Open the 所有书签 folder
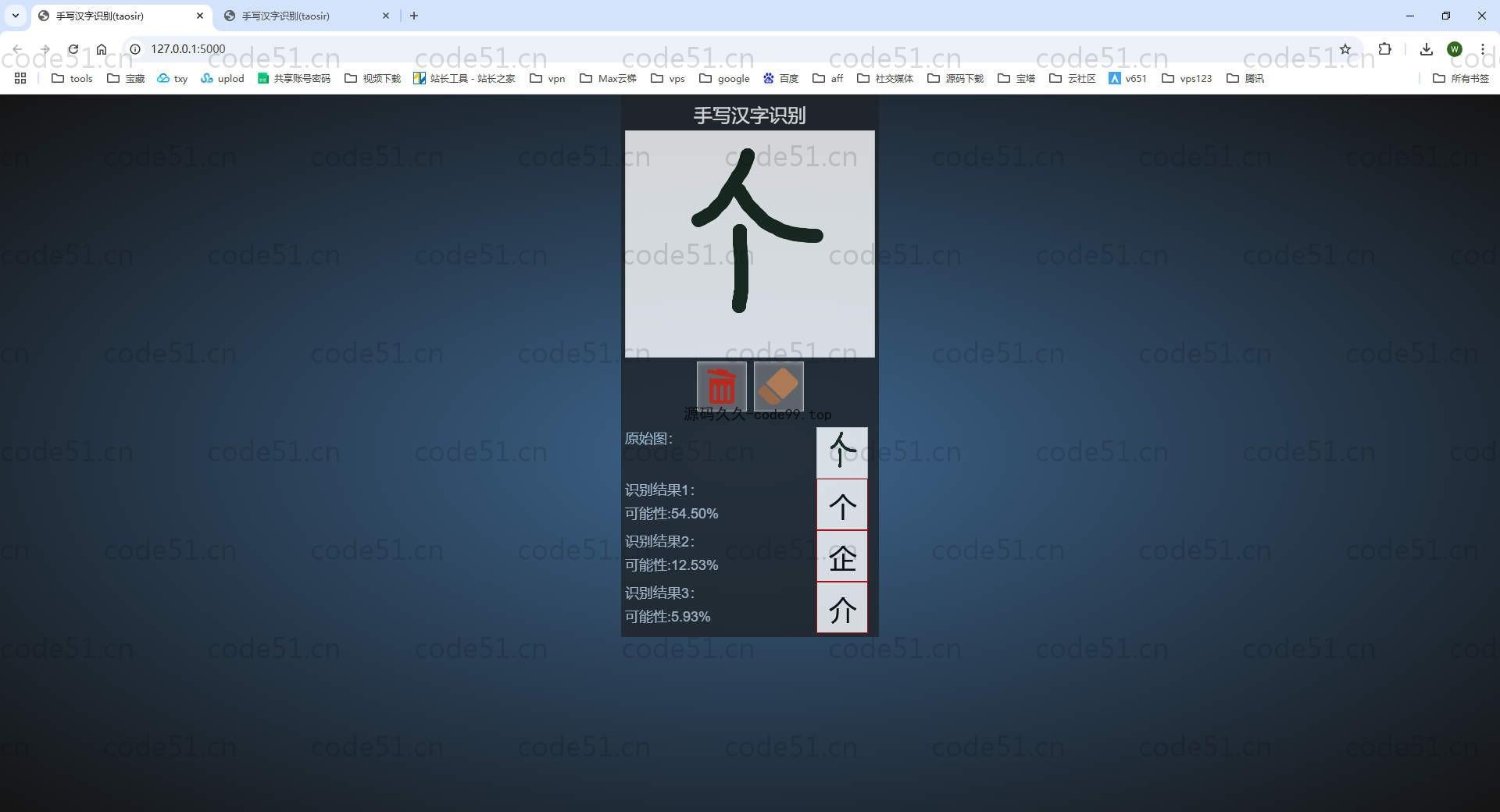 point(1461,78)
